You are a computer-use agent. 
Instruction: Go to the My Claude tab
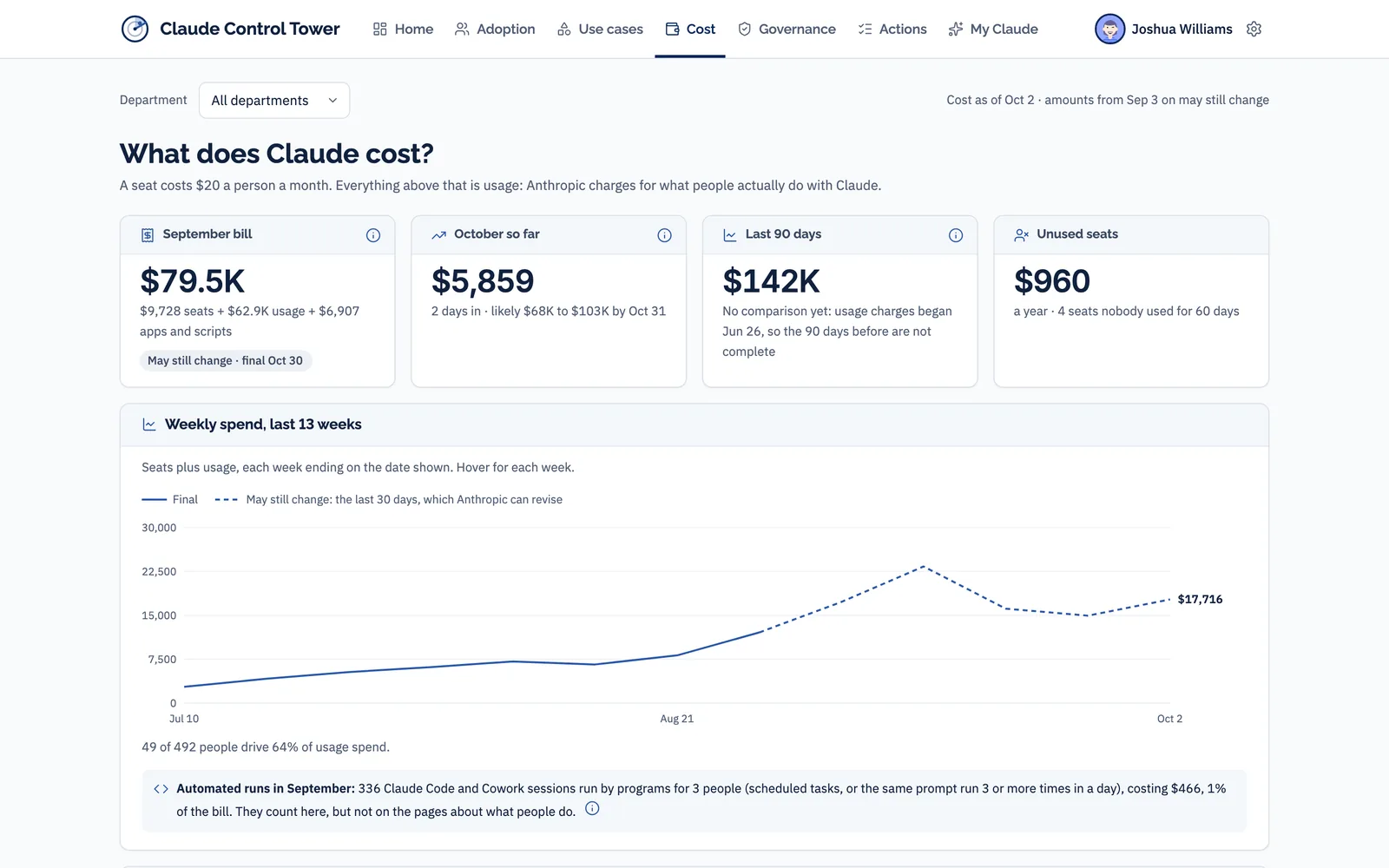[993, 29]
